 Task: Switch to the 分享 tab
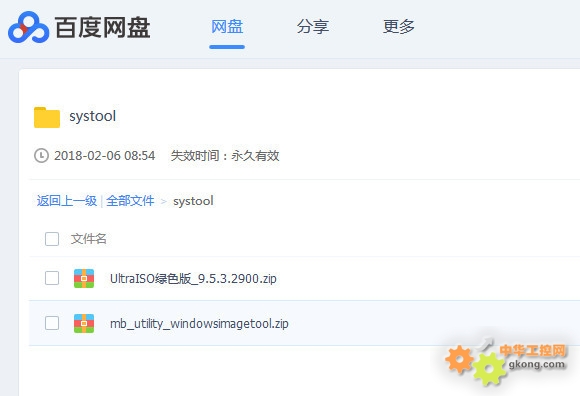click(x=313, y=27)
